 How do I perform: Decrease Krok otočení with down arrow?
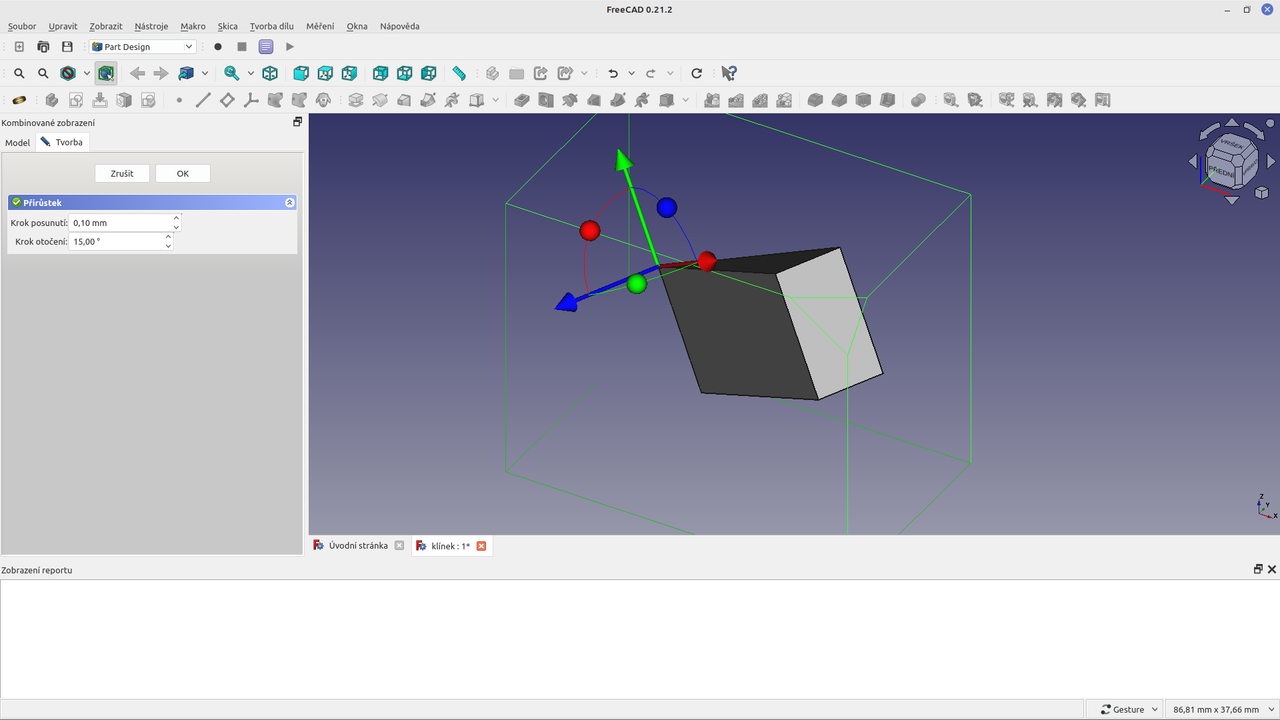coord(168,246)
